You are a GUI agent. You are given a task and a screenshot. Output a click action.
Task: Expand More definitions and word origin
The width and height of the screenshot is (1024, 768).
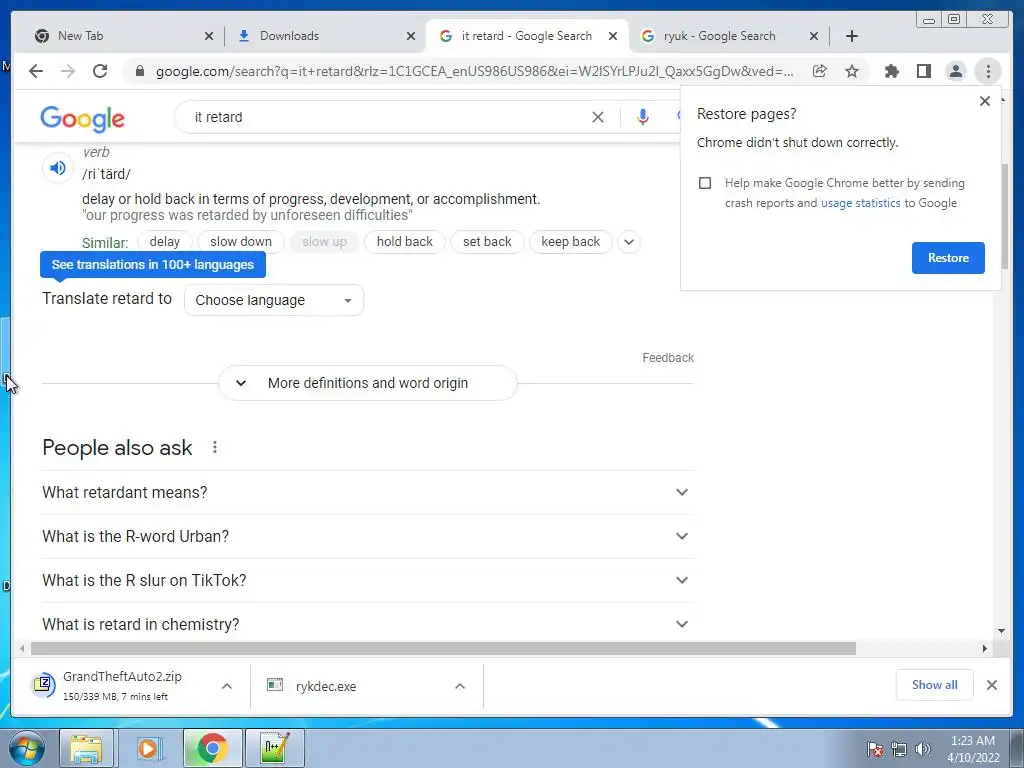tap(368, 383)
